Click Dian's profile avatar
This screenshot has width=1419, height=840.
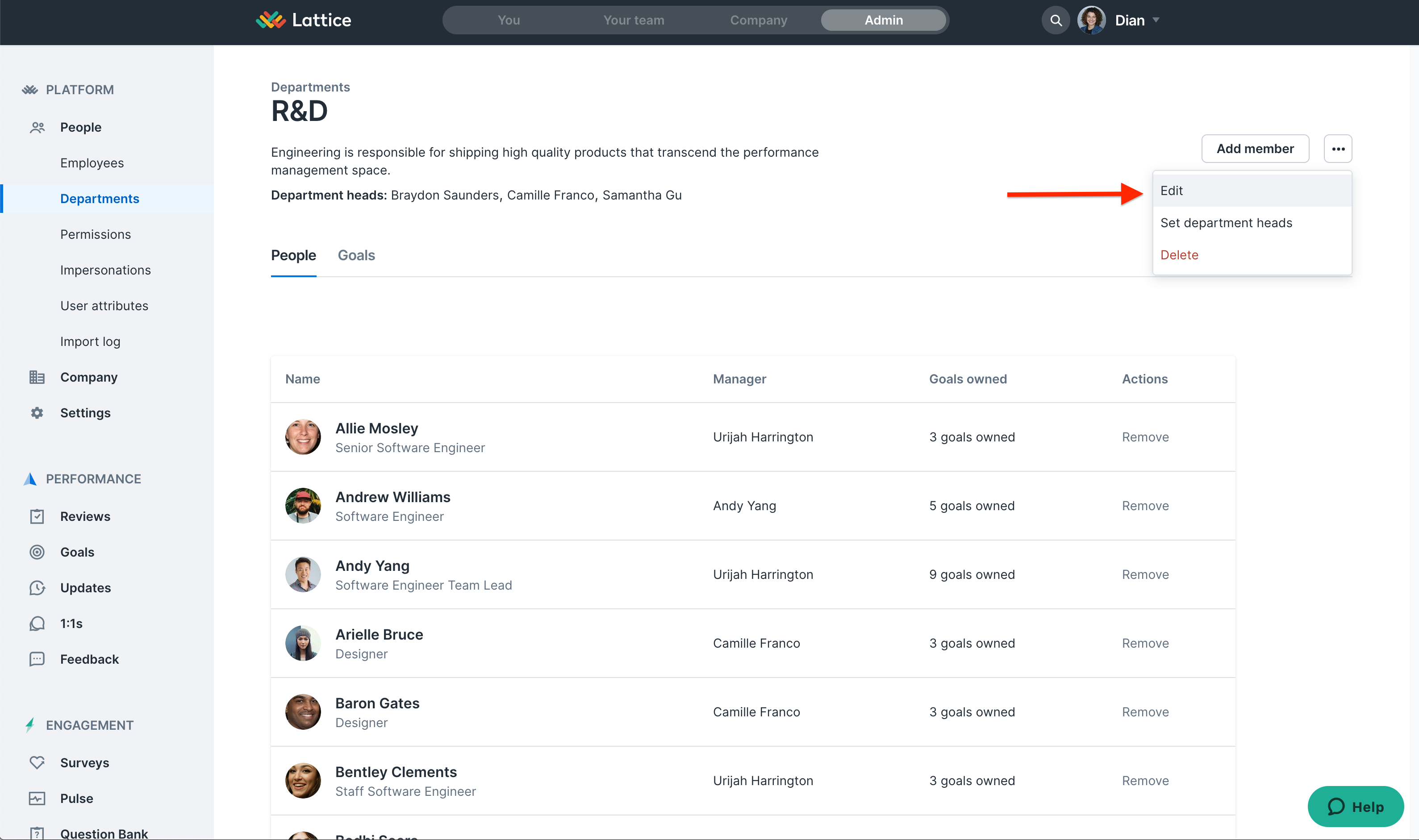(1091, 21)
